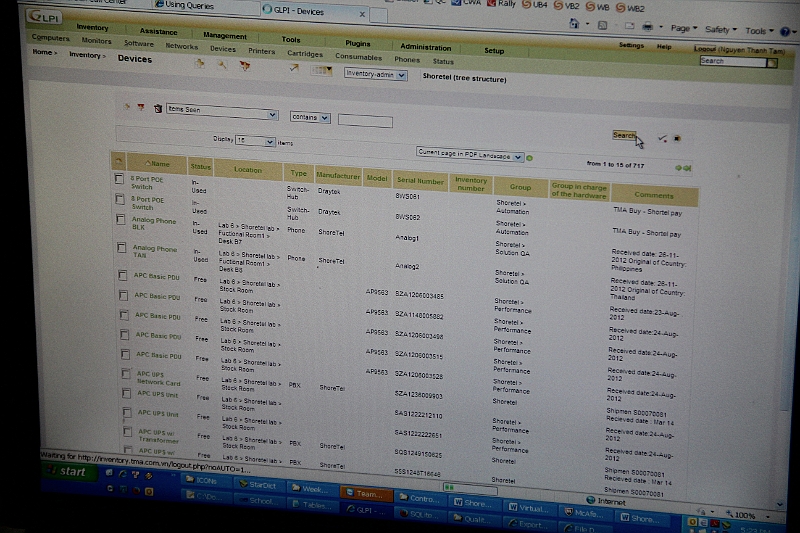Click the GLPI logo
The height and width of the screenshot is (533, 800).
coord(44,17)
